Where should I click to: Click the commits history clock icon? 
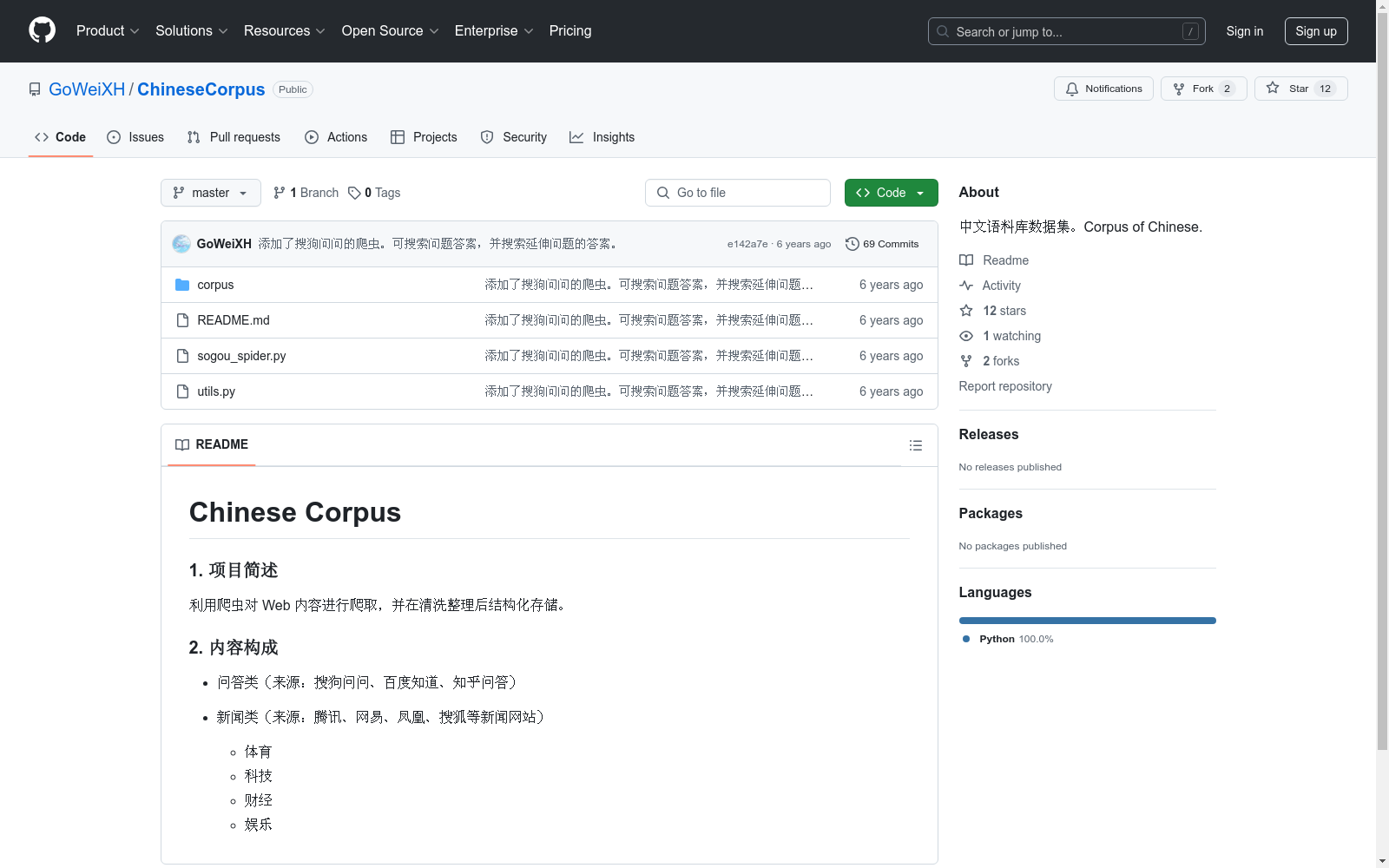852,244
